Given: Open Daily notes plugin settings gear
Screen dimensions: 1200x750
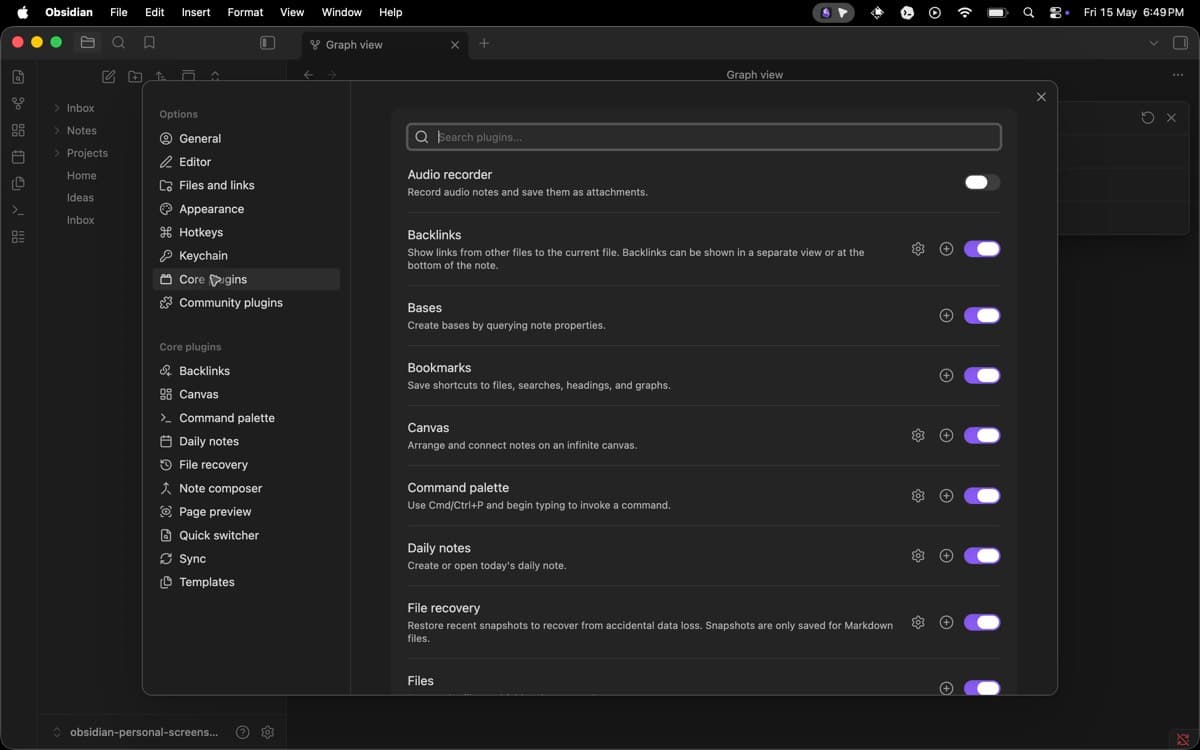Looking at the screenshot, I should [x=918, y=555].
